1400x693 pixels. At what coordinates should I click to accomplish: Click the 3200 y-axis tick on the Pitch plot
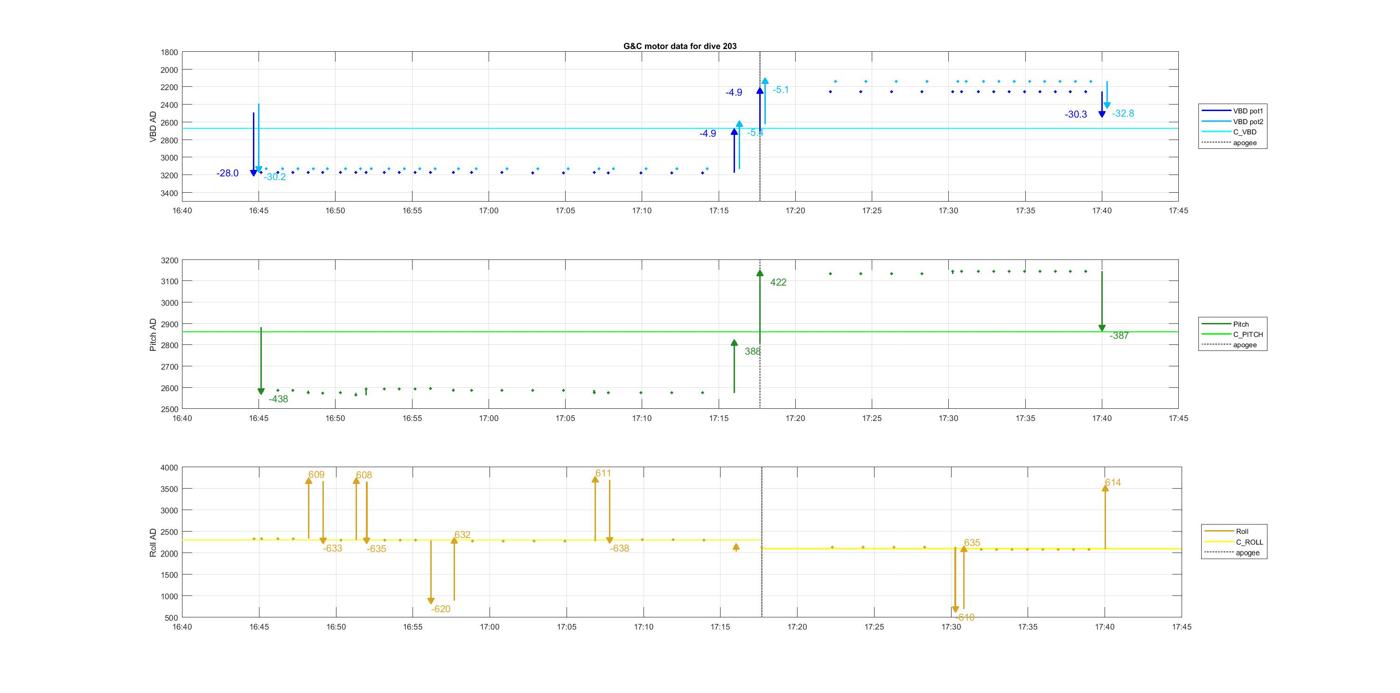[x=169, y=261]
